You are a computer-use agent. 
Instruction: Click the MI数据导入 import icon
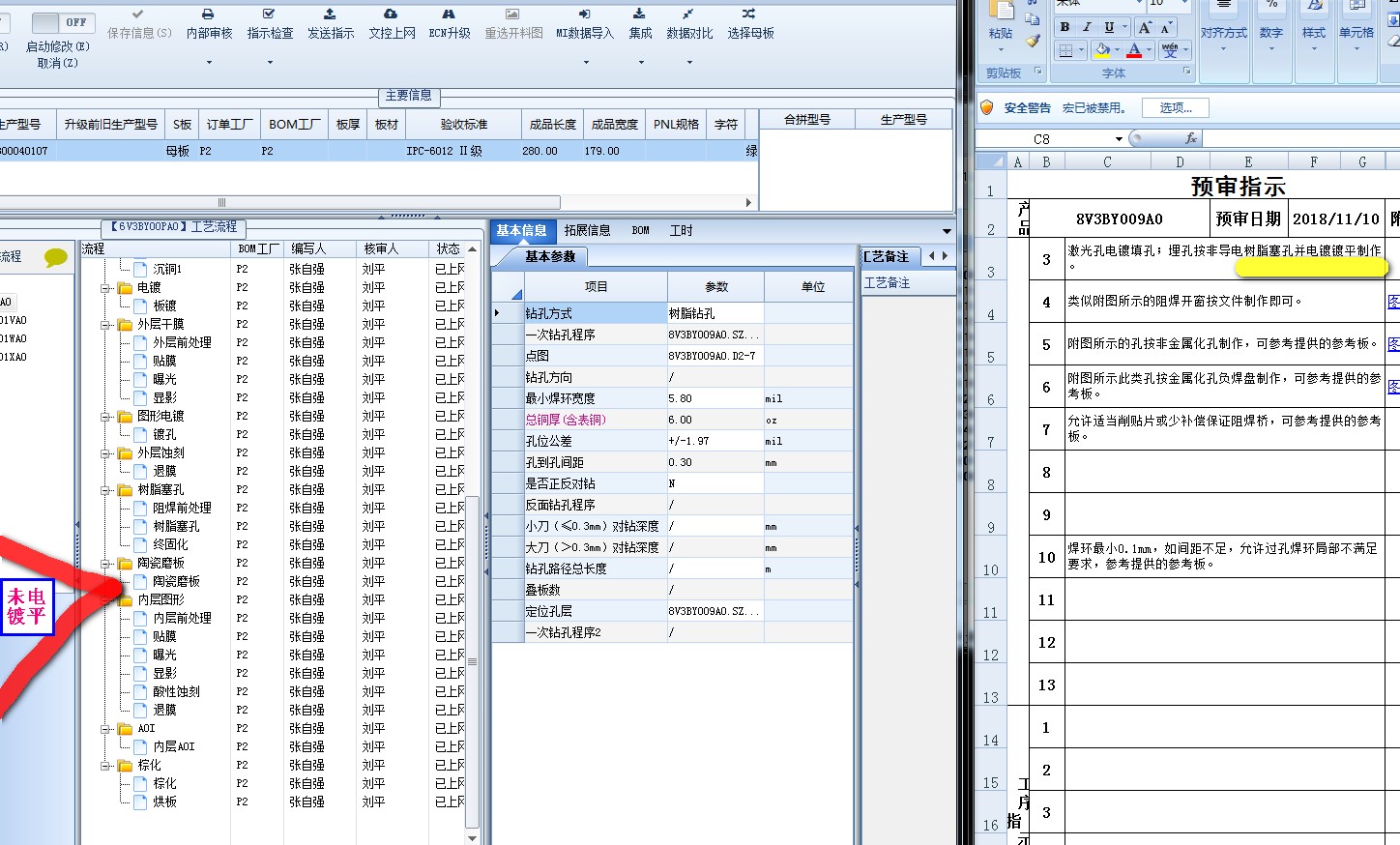point(585,14)
